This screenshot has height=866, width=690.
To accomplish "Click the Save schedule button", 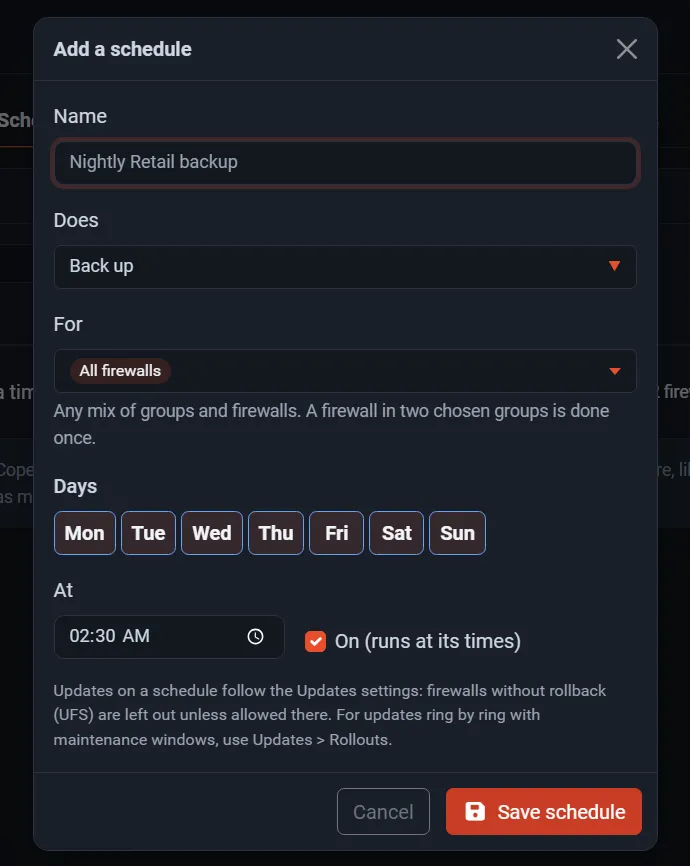I will click(x=544, y=811).
